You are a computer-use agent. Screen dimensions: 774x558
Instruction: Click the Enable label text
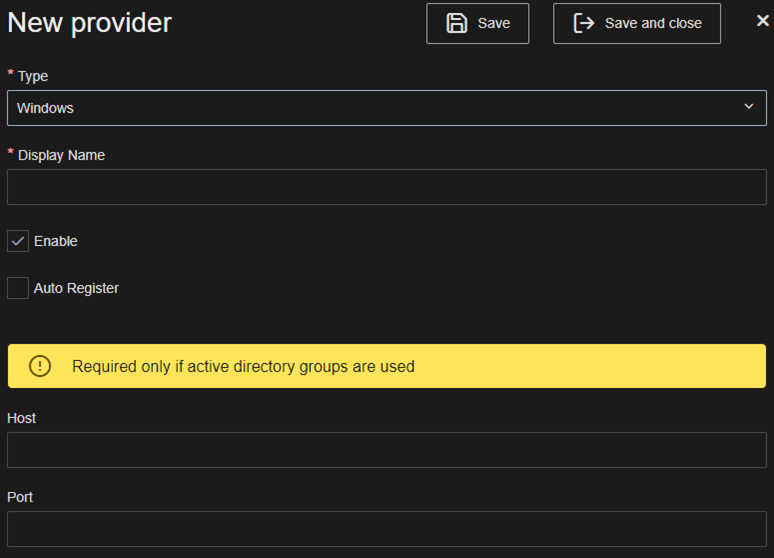pos(55,241)
